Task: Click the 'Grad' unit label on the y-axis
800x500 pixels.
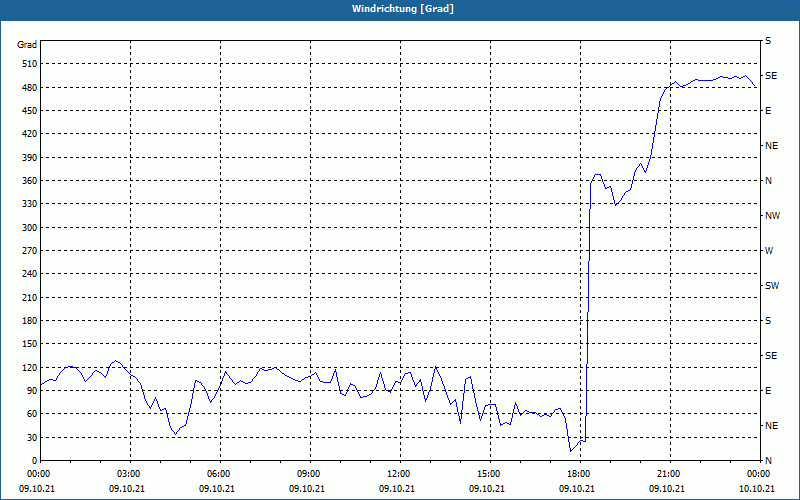Action: tap(27, 45)
